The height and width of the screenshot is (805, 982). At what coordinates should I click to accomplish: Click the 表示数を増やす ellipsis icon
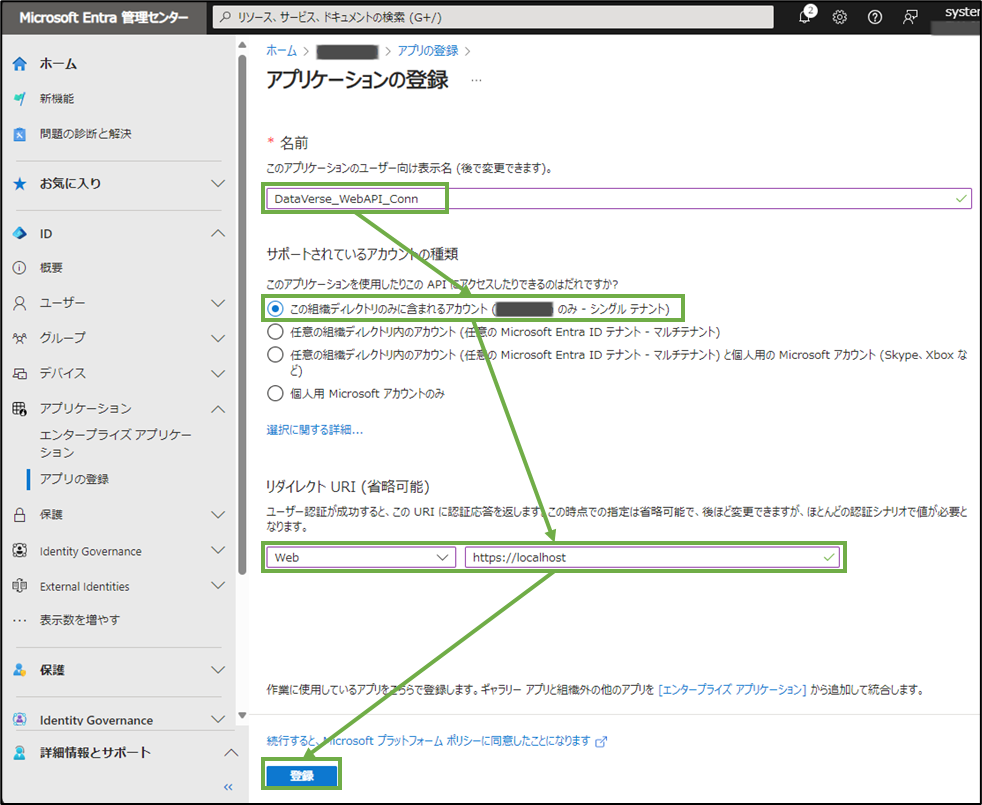(x=20, y=620)
